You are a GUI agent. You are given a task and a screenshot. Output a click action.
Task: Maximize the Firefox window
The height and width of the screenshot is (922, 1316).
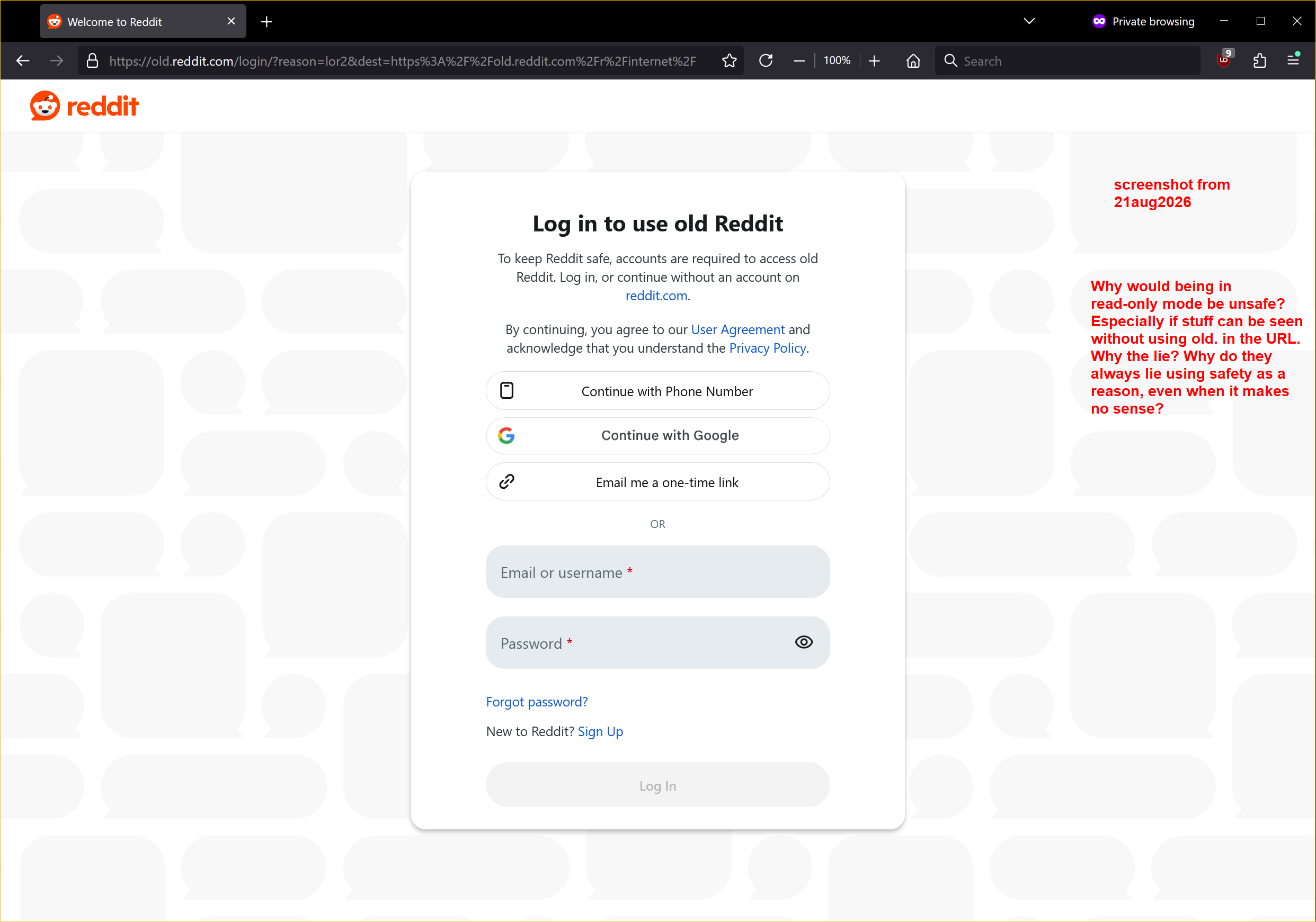pos(1260,21)
